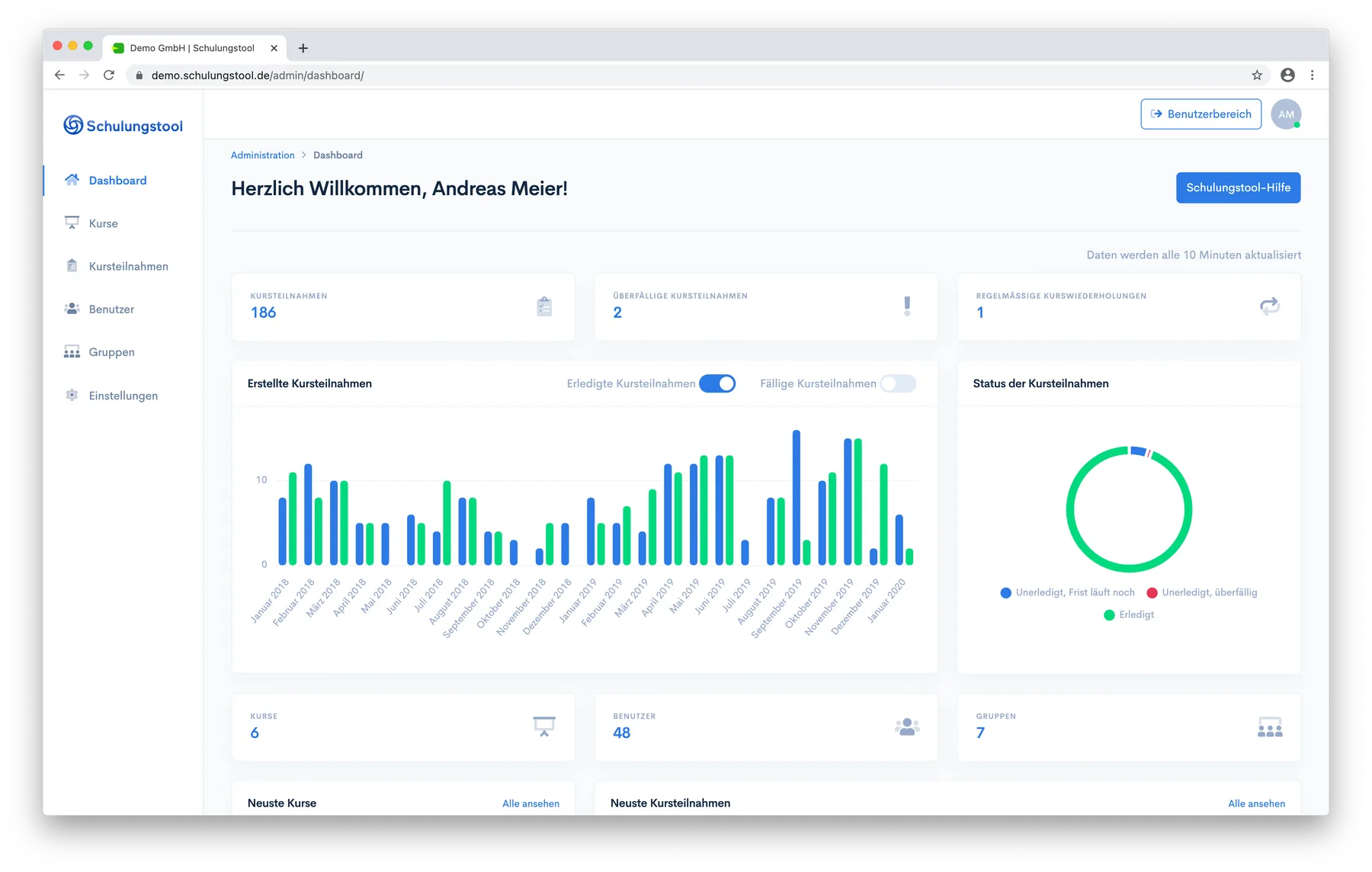Open Benutzer in the sidebar menu

click(111, 309)
